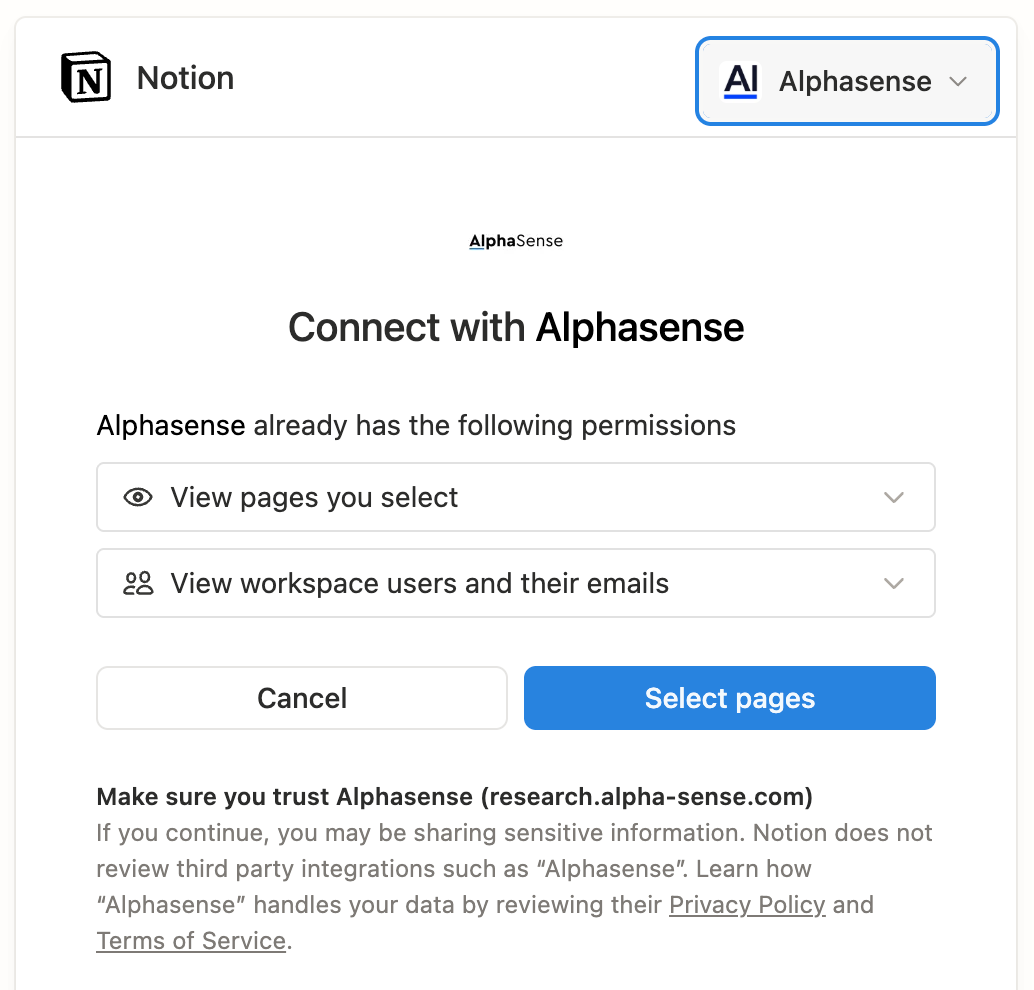Click the "already has the following permissions" text

click(x=494, y=425)
